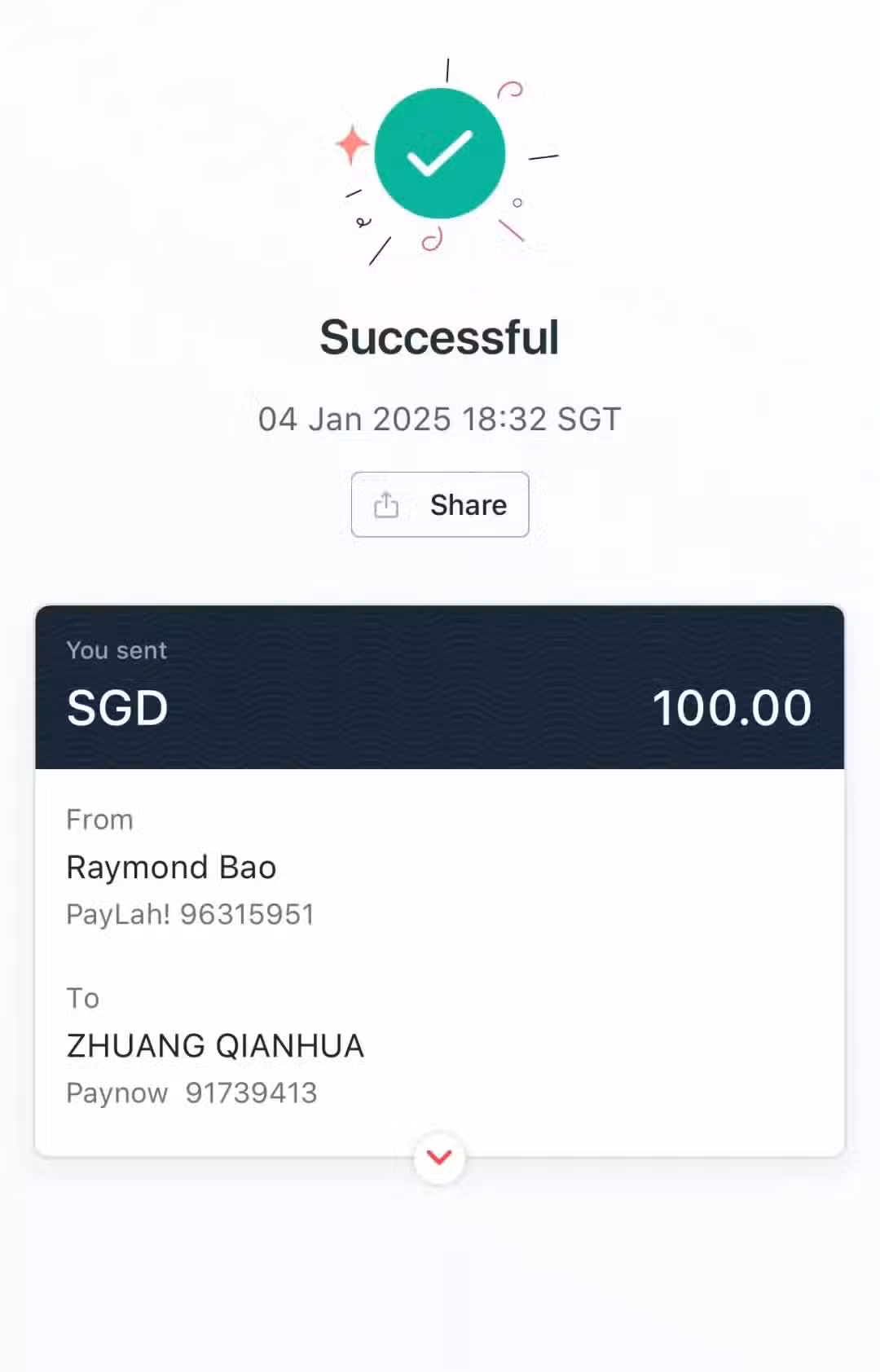Click the share upload arrow icon
Image resolution: width=880 pixels, height=1372 pixels.
pos(386,505)
